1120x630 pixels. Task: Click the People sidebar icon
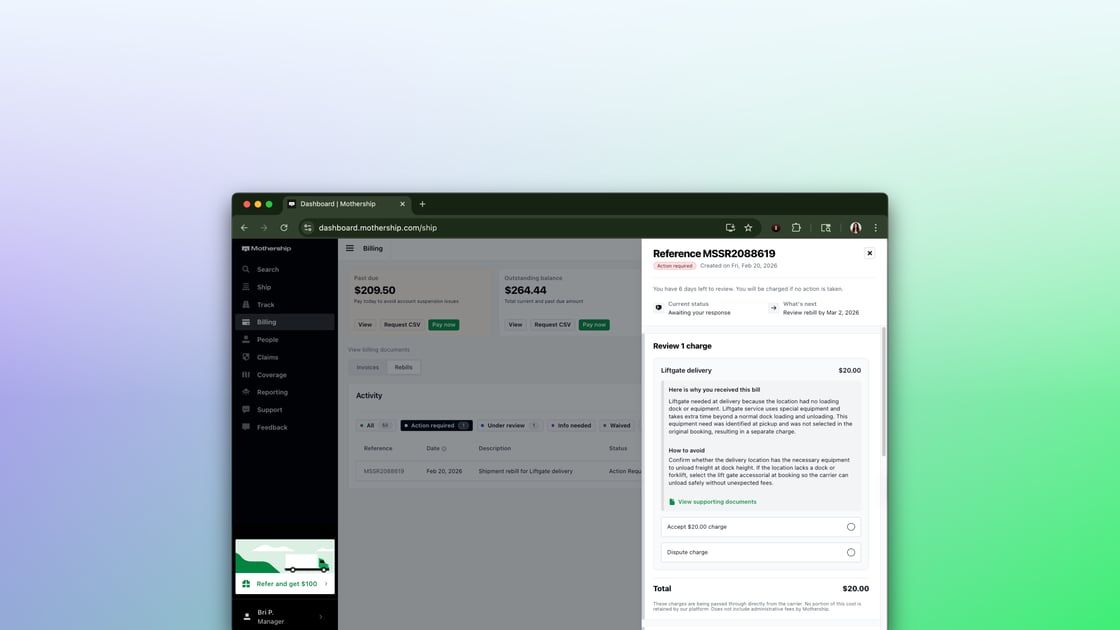tap(245, 339)
